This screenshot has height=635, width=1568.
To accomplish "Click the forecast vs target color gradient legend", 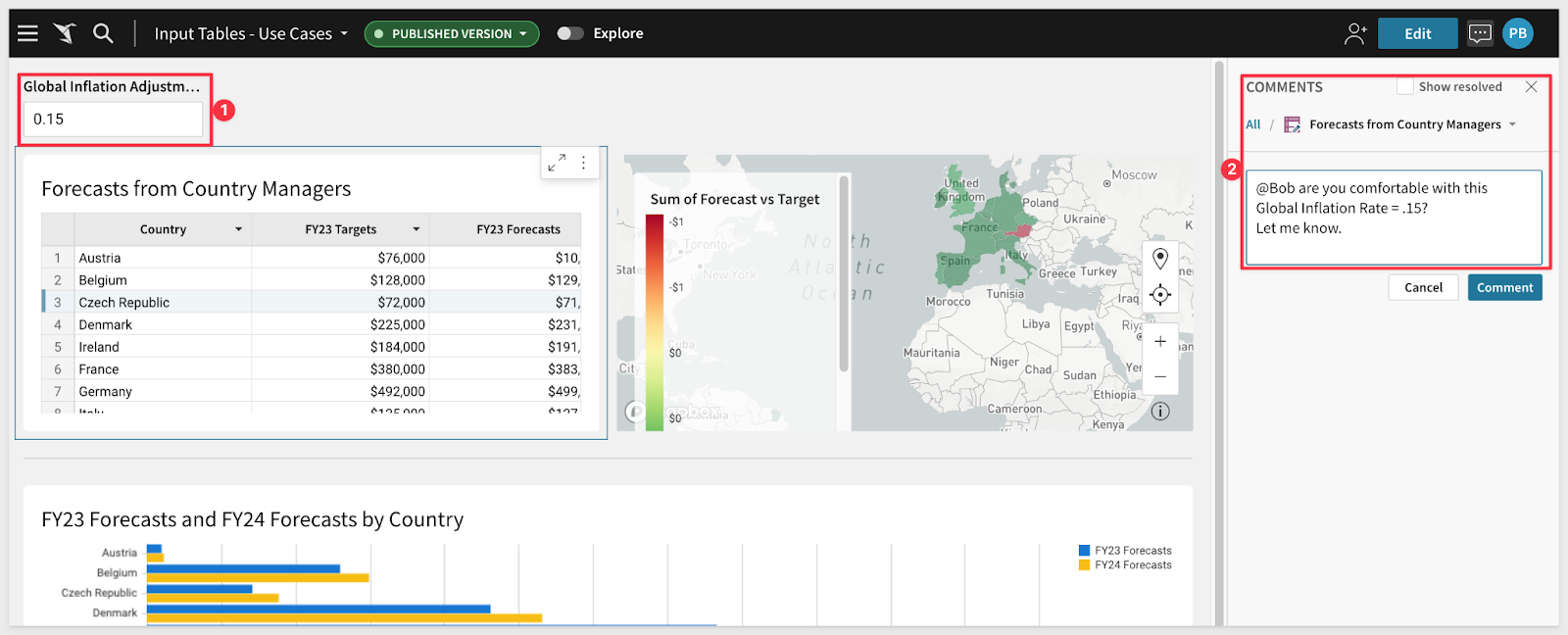I will (x=655, y=321).
